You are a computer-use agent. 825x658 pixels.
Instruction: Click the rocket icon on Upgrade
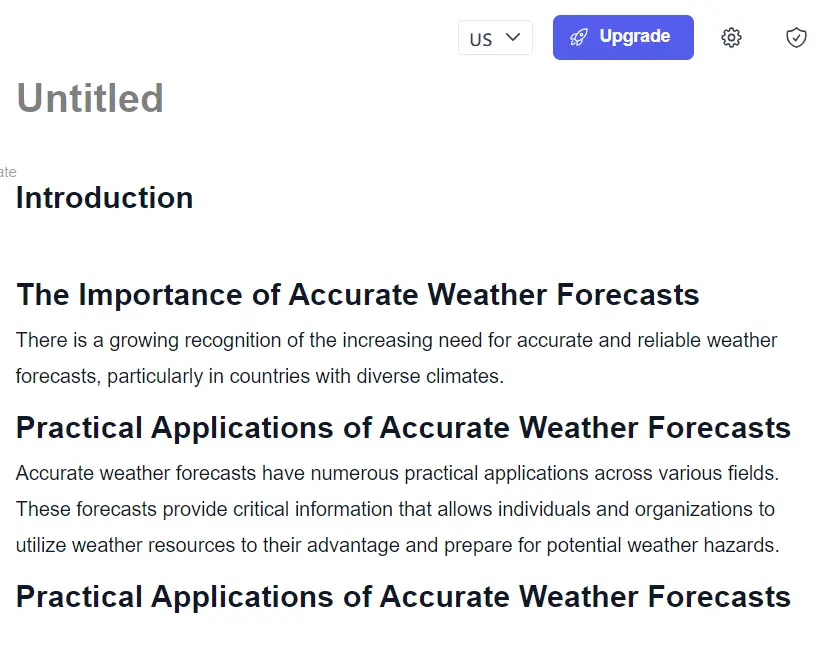tap(579, 37)
